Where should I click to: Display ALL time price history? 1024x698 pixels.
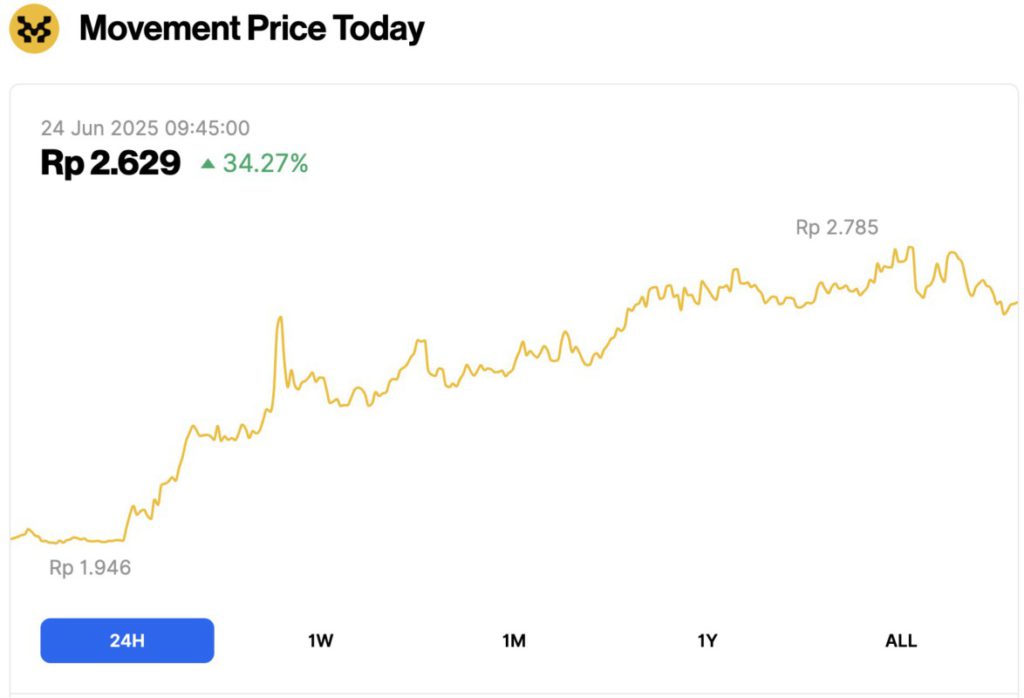click(900, 641)
